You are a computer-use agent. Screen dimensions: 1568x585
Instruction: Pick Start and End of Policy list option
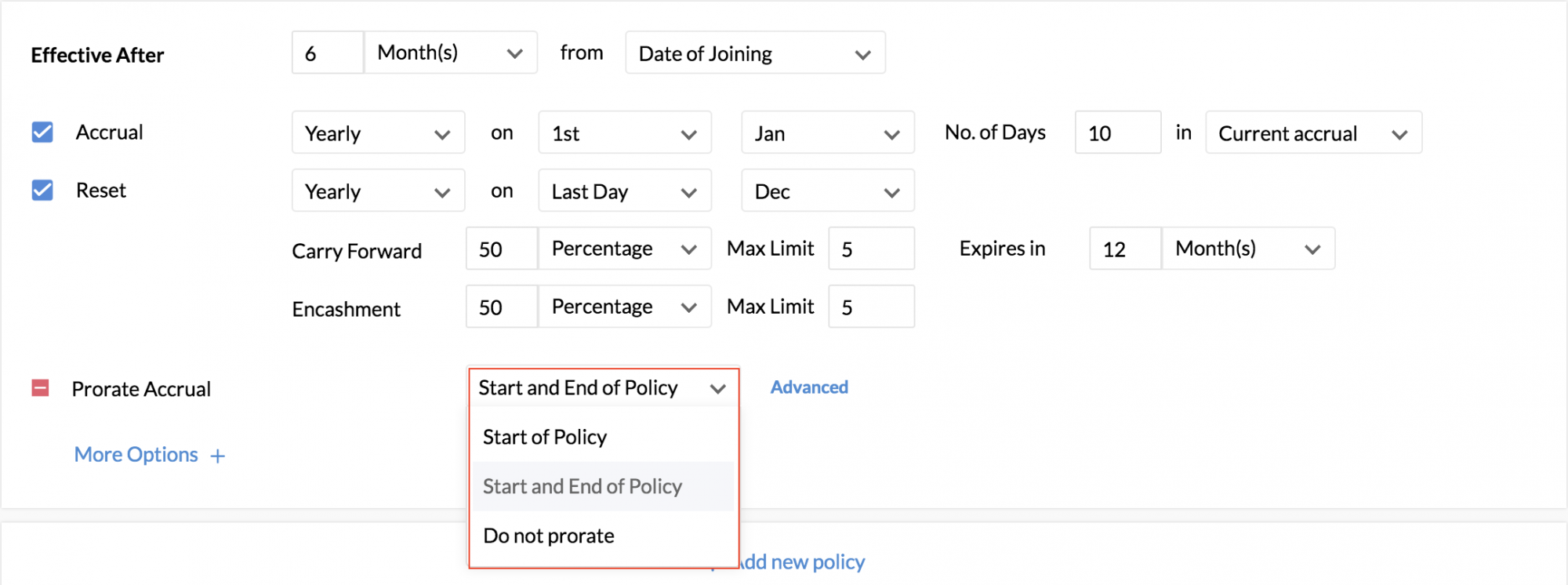[x=583, y=486]
